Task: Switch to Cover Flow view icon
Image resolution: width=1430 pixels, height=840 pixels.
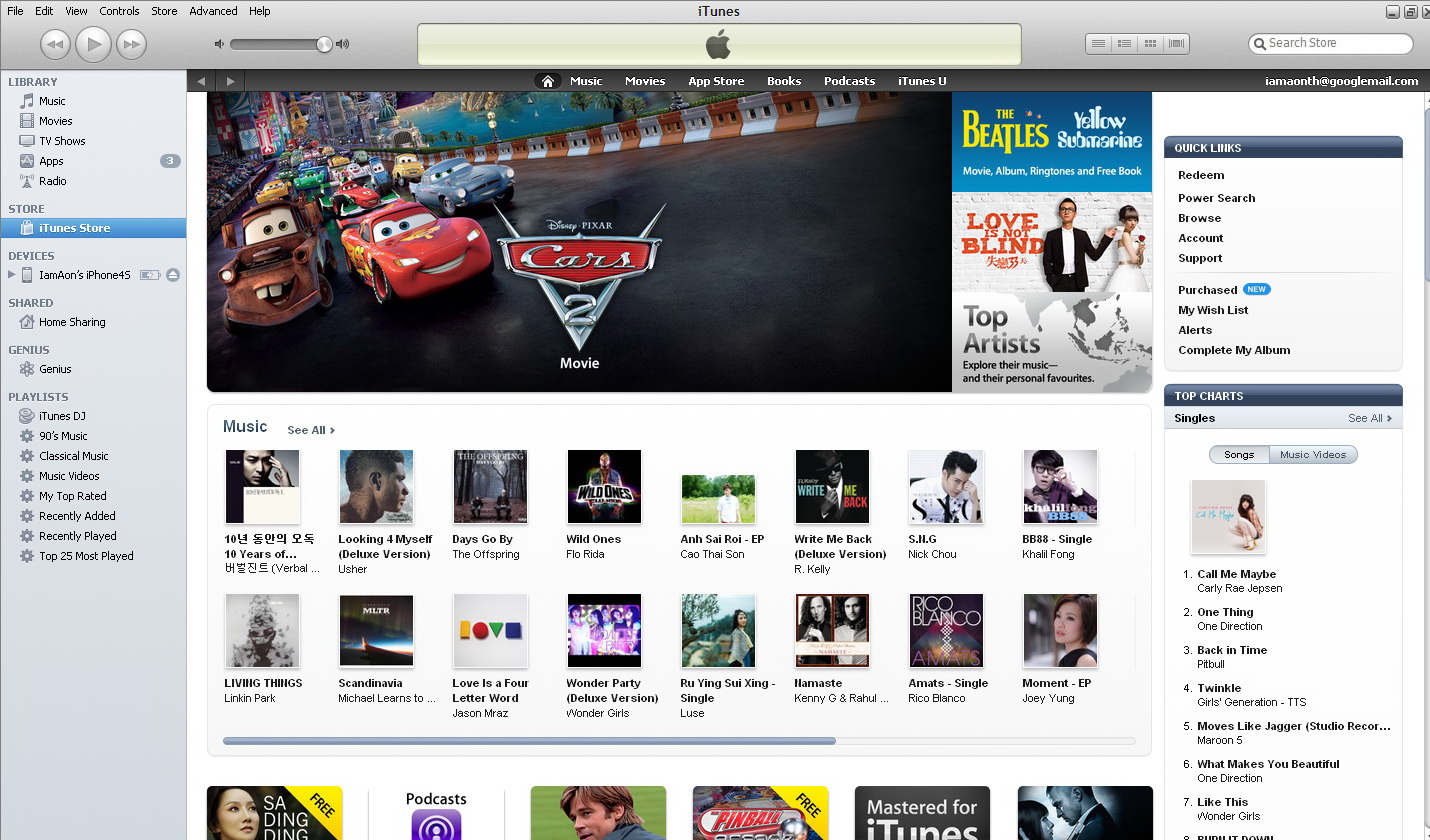Action: (x=1176, y=43)
